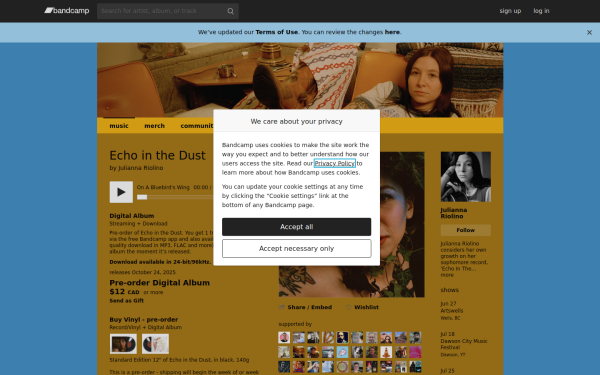Viewport: 600px width, 375px height.
Task: Click the Jul 25 show date
Action: (x=447, y=371)
